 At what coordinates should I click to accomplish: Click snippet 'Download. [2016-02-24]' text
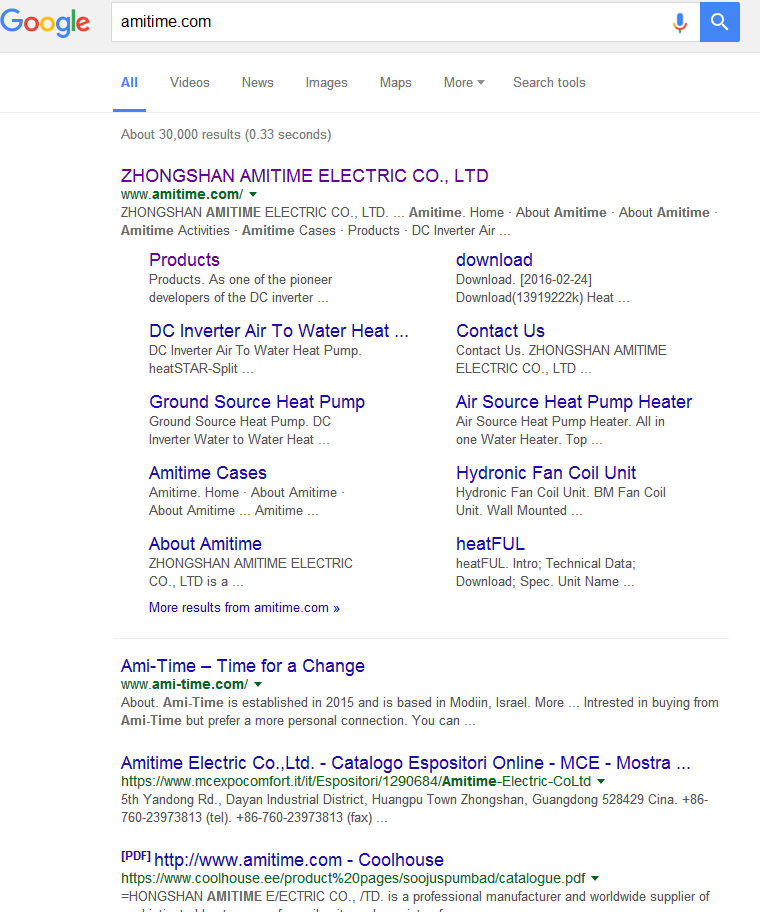pyautogui.click(x=524, y=280)
